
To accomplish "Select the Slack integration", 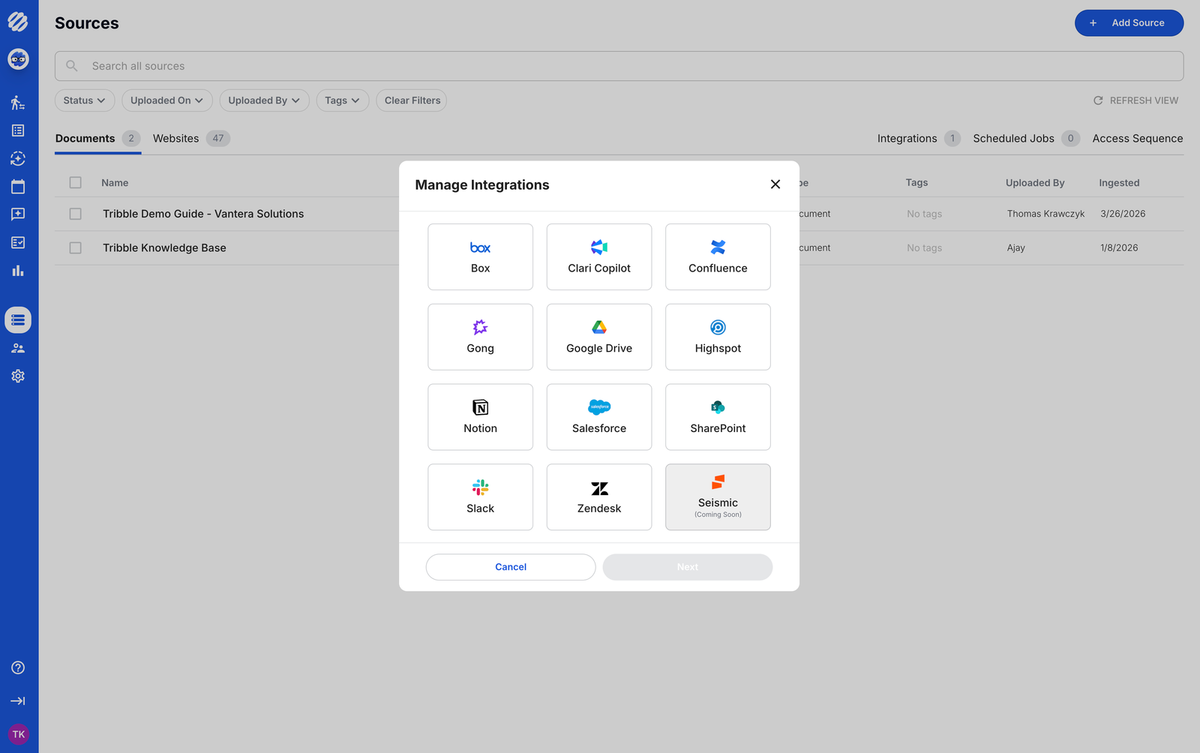I will tap(480, 497).
